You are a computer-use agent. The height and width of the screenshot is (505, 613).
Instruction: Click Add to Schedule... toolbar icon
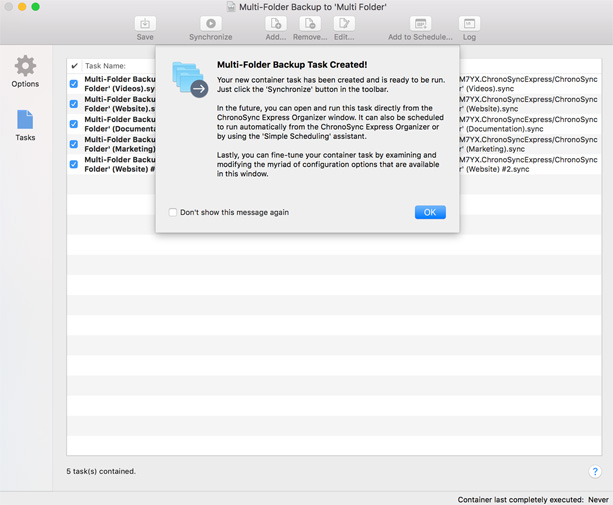[420, 24]
